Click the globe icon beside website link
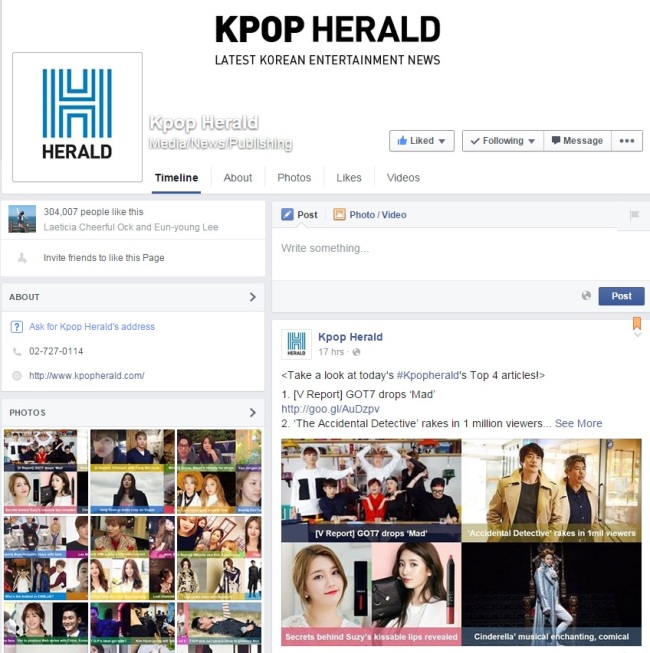The width and height of the screenshot is (650, 653). pyautogui.click(x=17, y=376)
